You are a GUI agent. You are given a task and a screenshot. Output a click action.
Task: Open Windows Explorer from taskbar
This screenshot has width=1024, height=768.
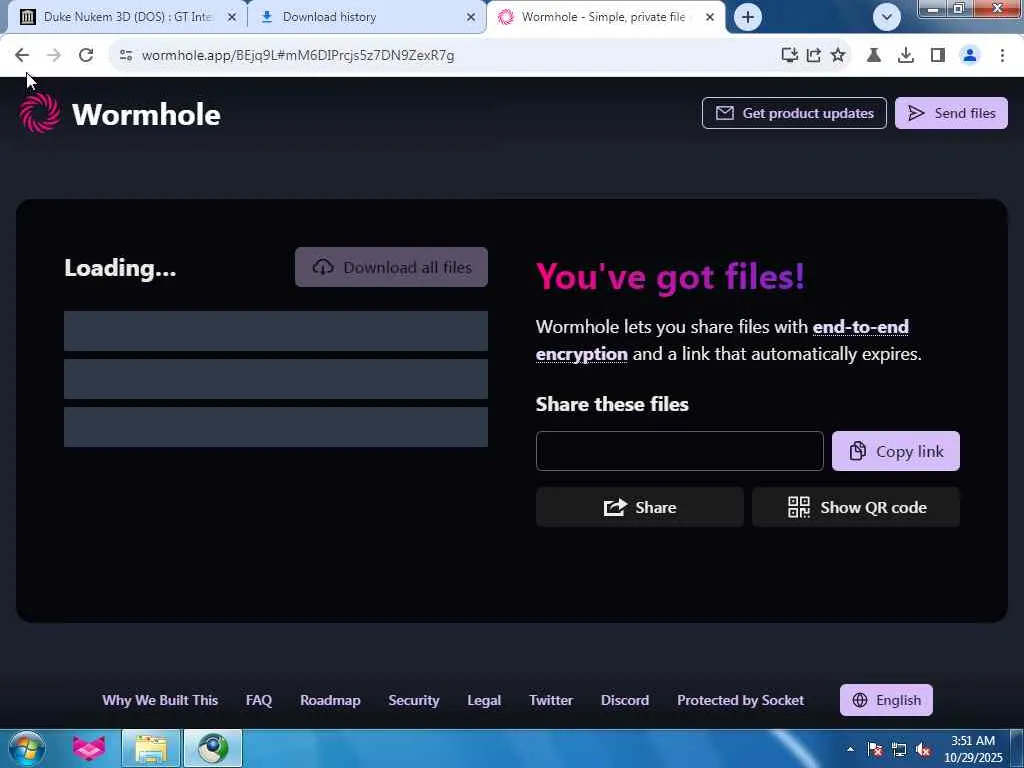[151, 748]
